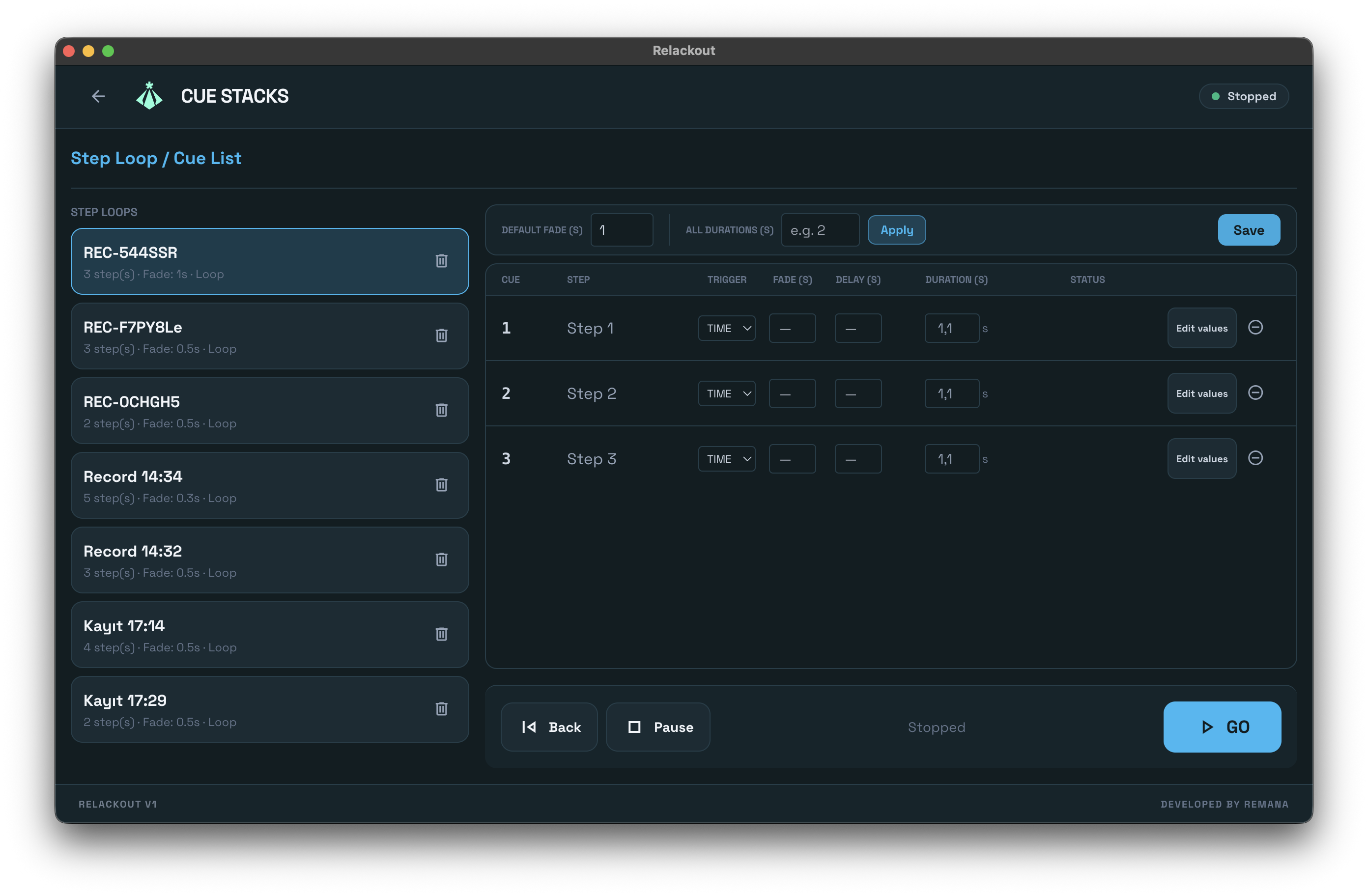This screenshot has width=1368, height=896.
Task: Delete the REC-OCHGH5 step loop
Action: click(441, 410)
